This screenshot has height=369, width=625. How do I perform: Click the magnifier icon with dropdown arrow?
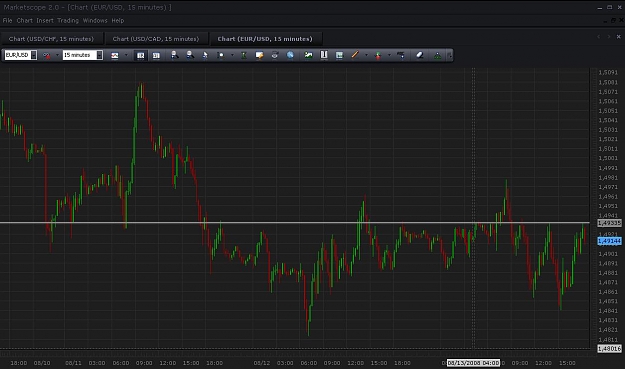coord(221,55)
